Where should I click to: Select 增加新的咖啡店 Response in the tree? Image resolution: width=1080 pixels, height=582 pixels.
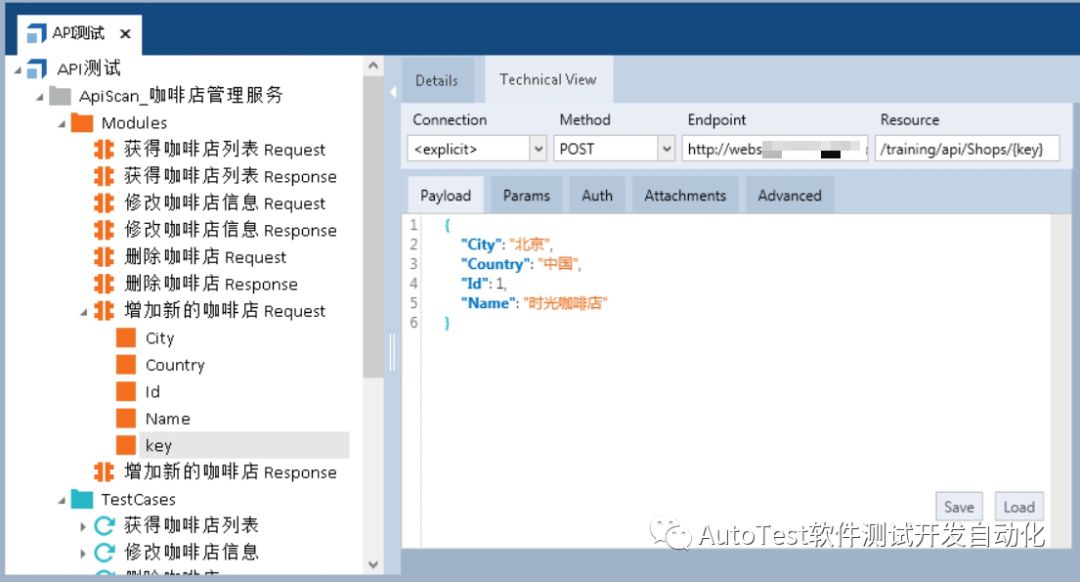pyautogui.click(x=230, y=472)
